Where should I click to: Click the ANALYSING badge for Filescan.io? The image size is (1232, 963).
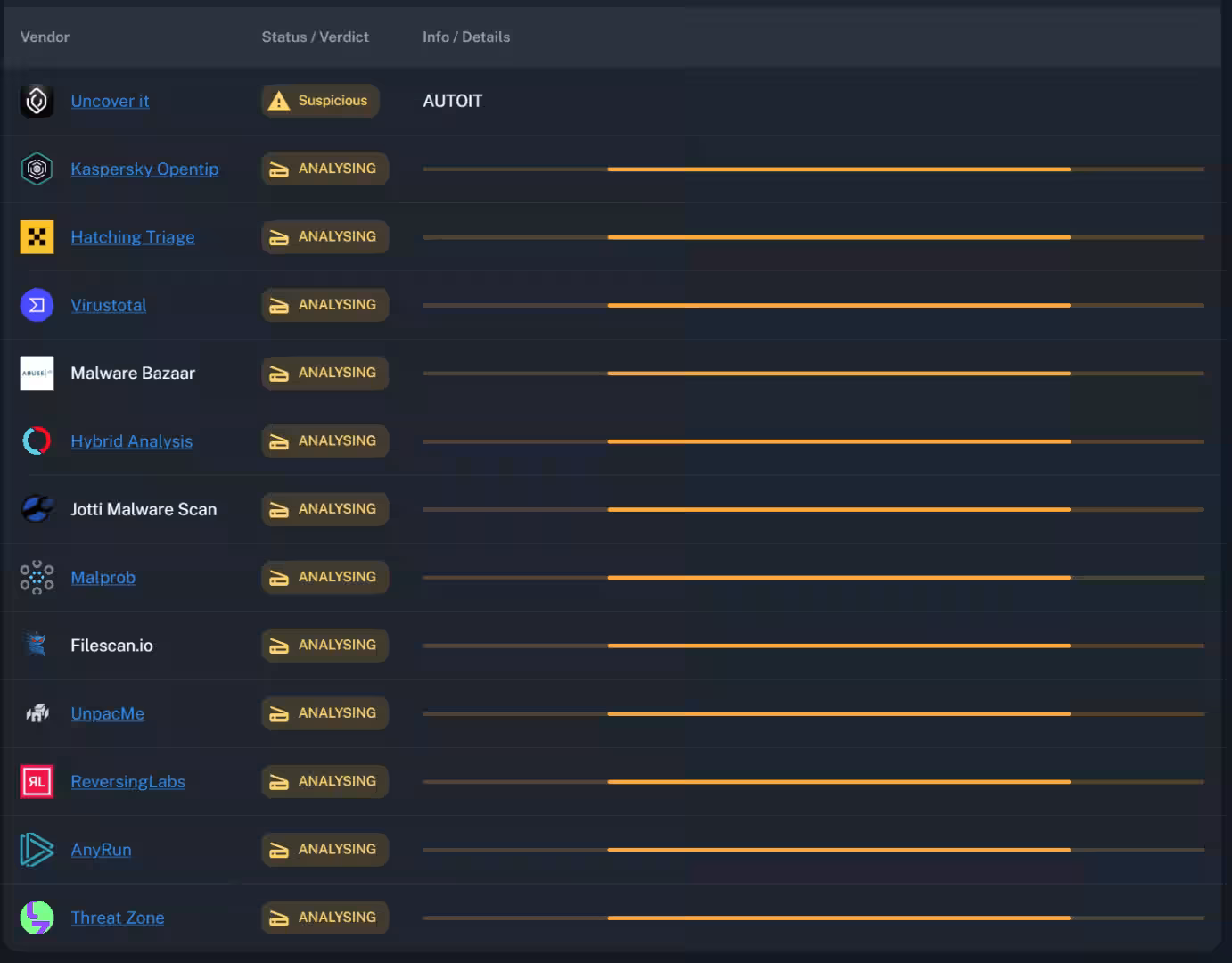324,646
